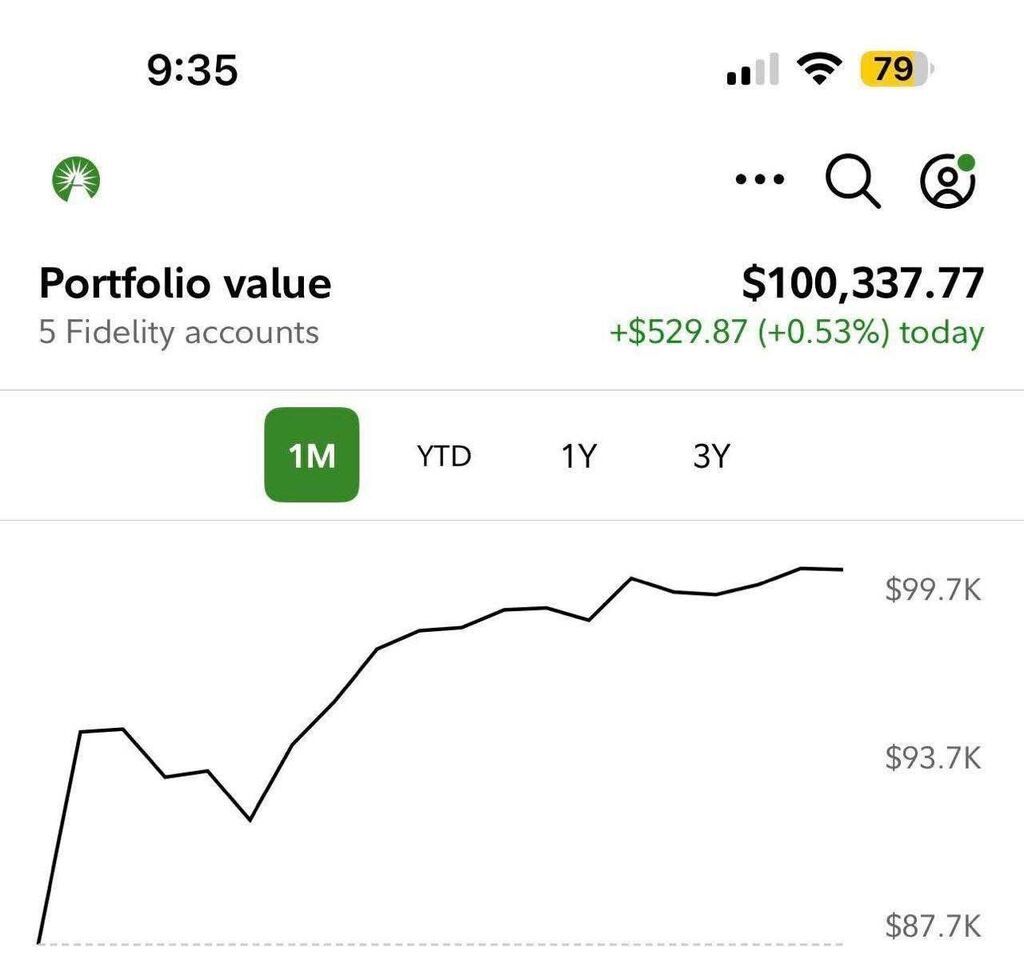Switch chart to YTD range

444,456
